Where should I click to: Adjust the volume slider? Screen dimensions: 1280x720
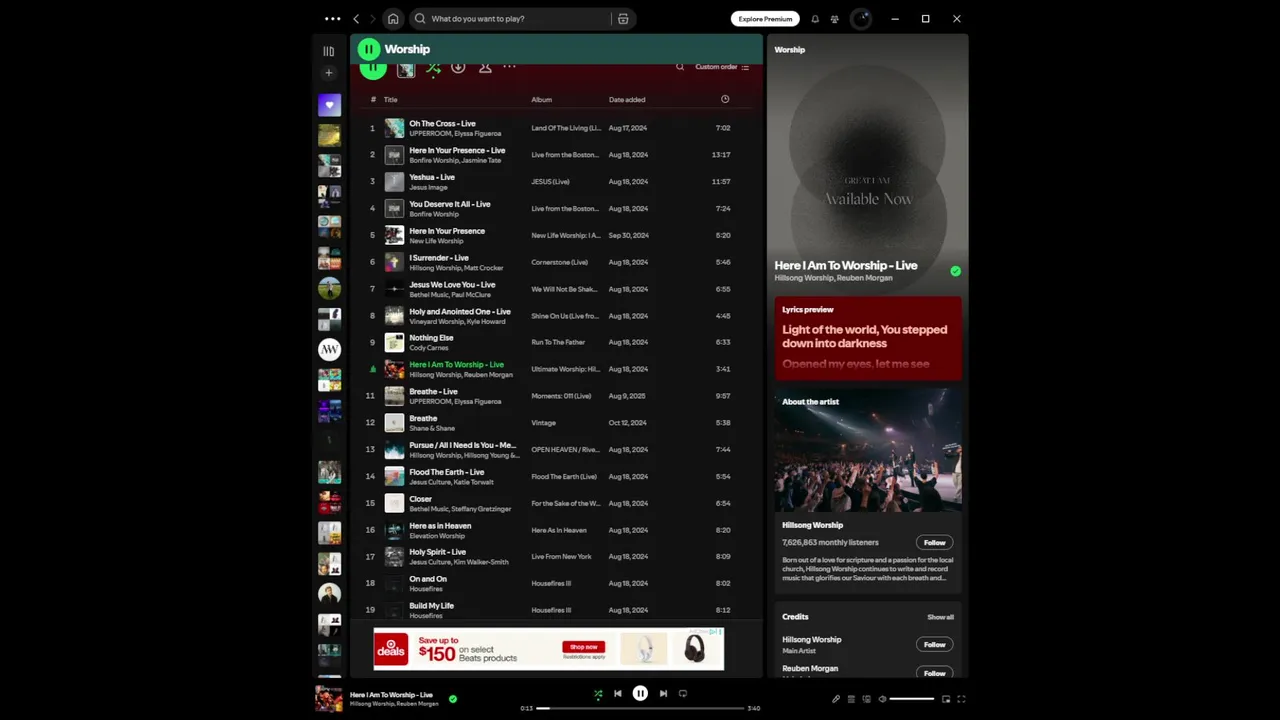(912, 699)
